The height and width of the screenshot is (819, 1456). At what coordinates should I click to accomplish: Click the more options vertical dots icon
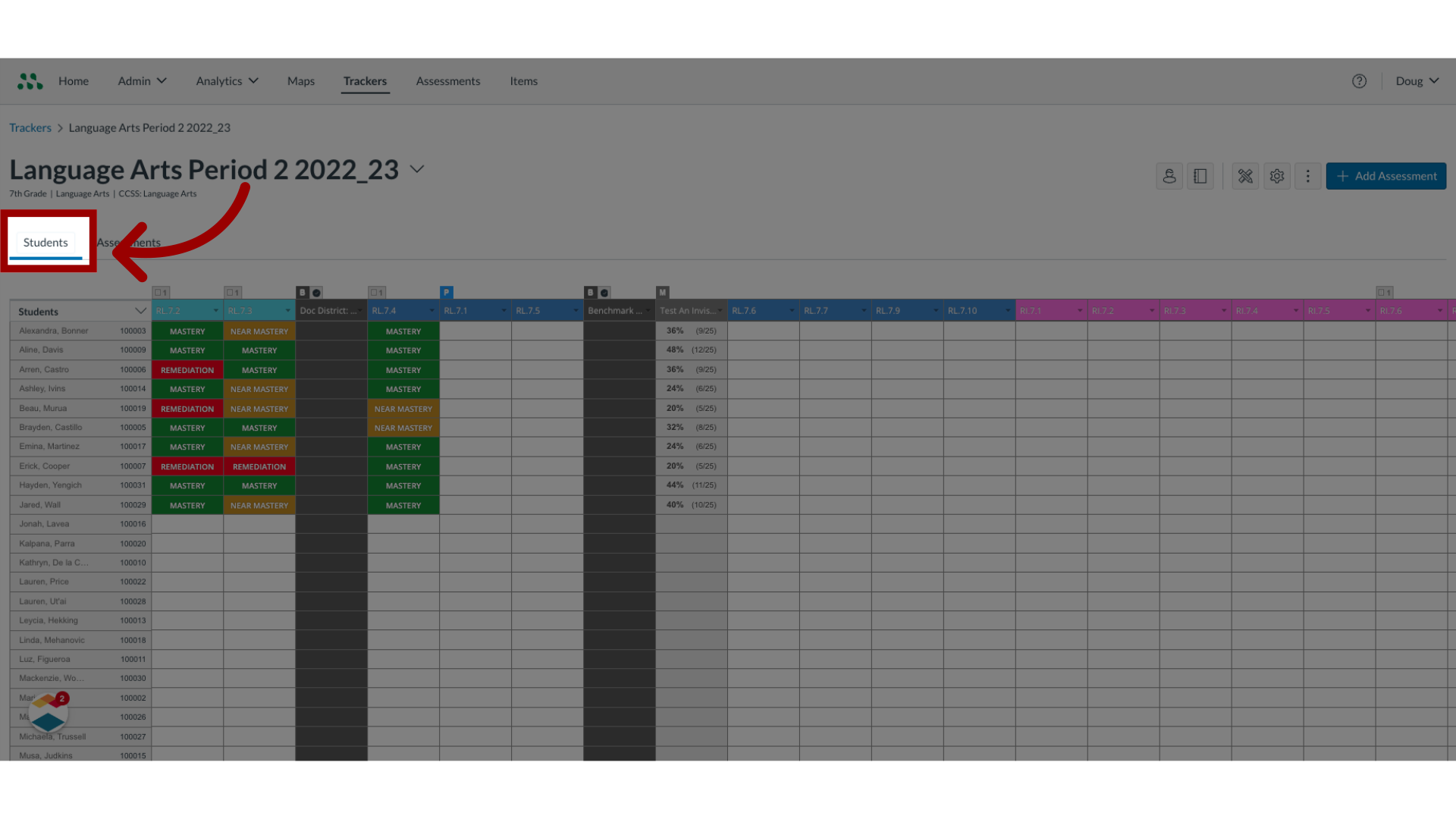pyautogui.click(x=1308, y=175)
